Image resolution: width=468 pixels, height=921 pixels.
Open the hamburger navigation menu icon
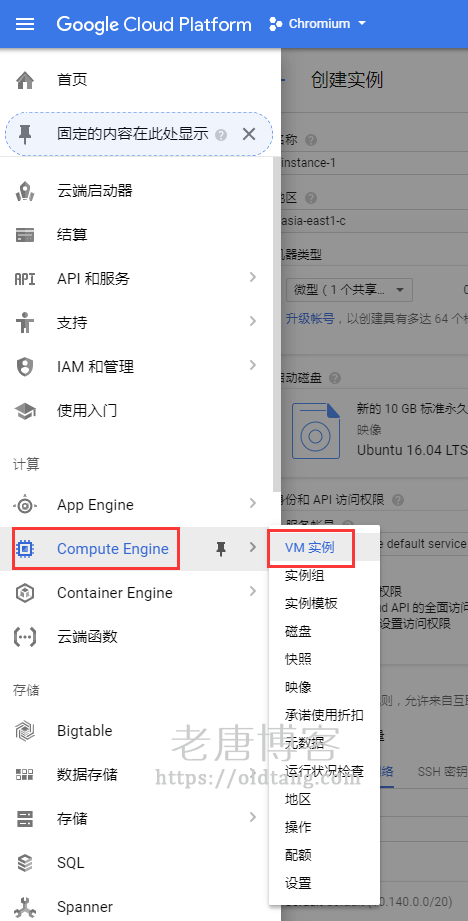click(25, 24)
